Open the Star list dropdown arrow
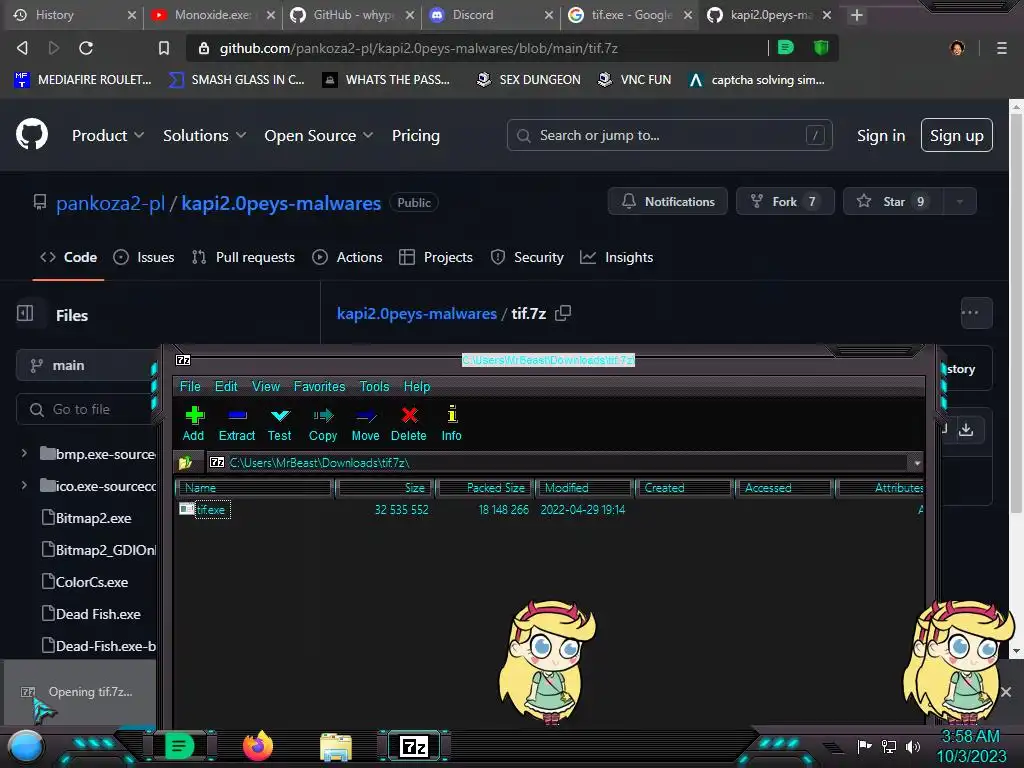The width and height of the screenshot is (1024, 768). click(x=960, y=202)
